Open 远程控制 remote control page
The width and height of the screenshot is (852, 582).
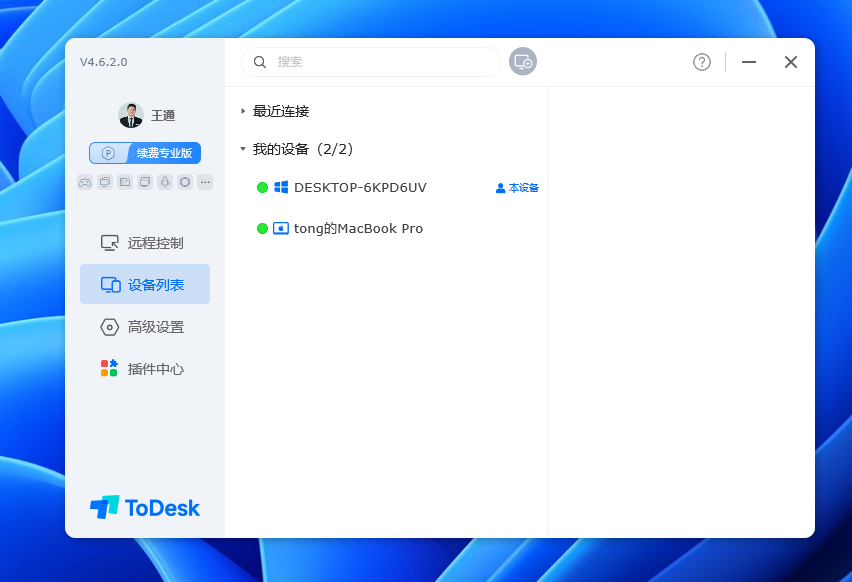(x=145, y=243)
